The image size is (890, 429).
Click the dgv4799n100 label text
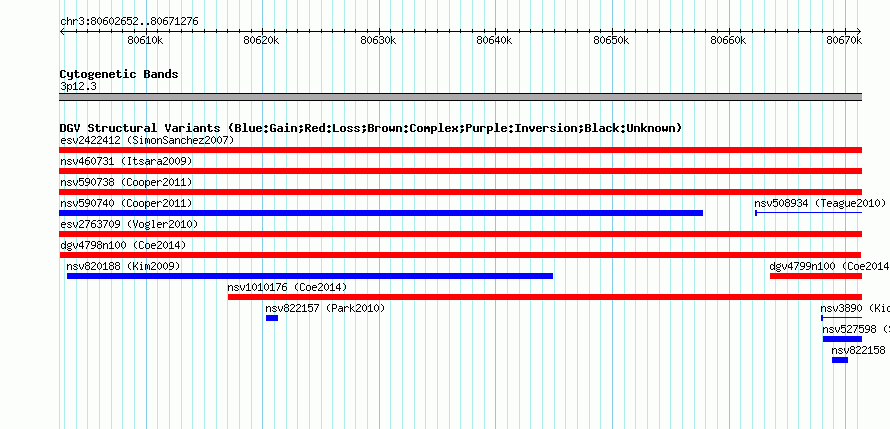coord(829,266)
